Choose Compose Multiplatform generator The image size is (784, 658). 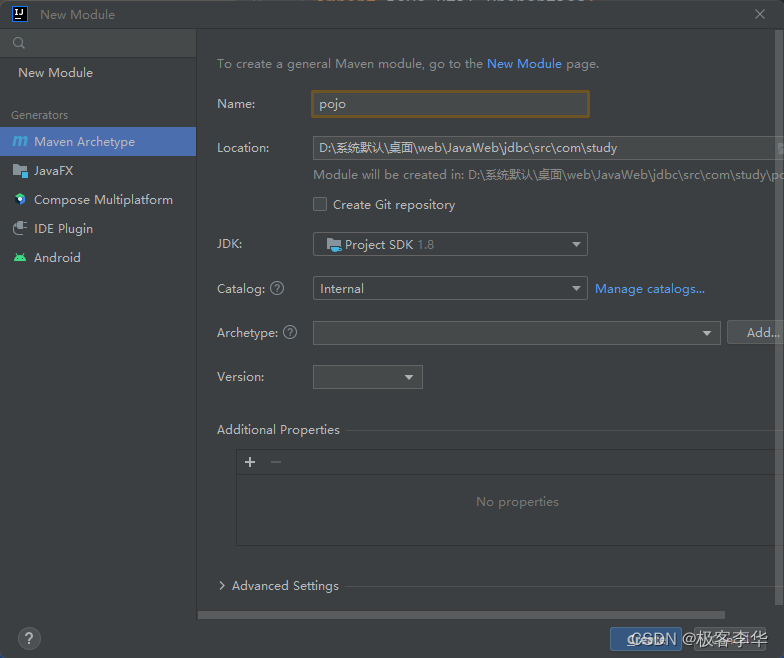[98, 200]
